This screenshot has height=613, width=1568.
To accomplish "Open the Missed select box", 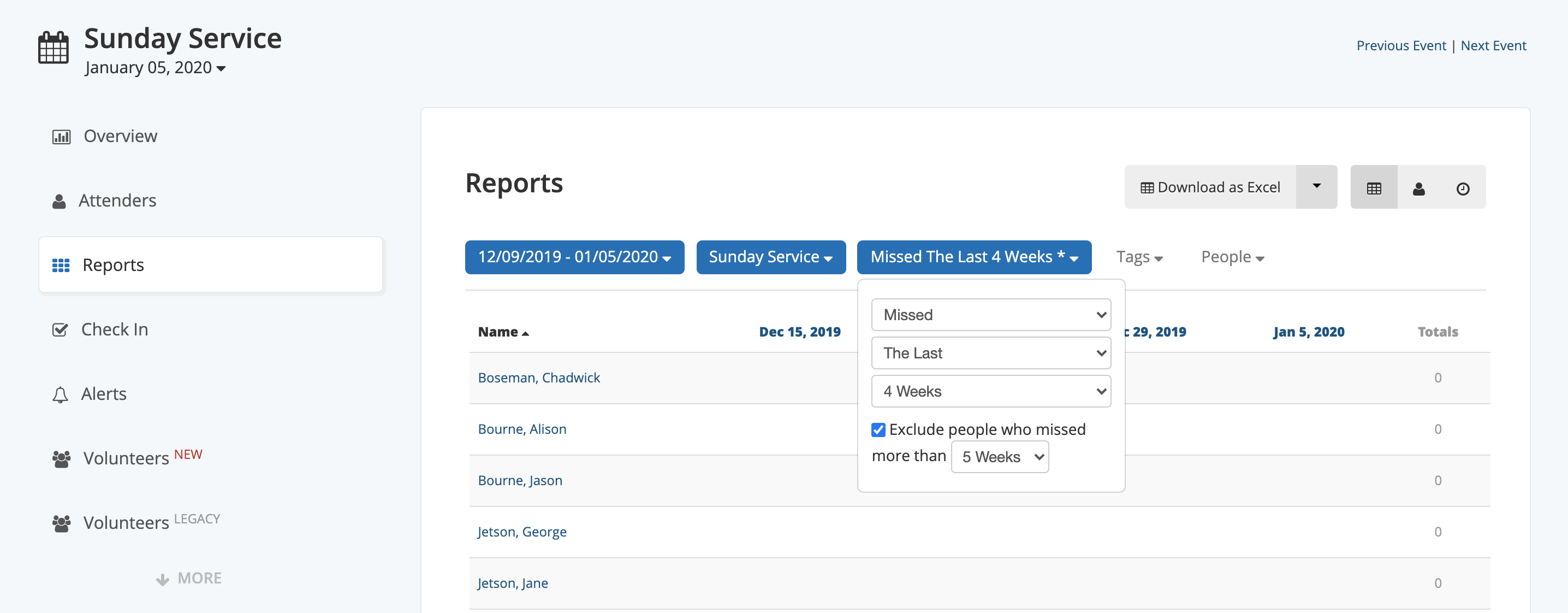I will (991, 315).
